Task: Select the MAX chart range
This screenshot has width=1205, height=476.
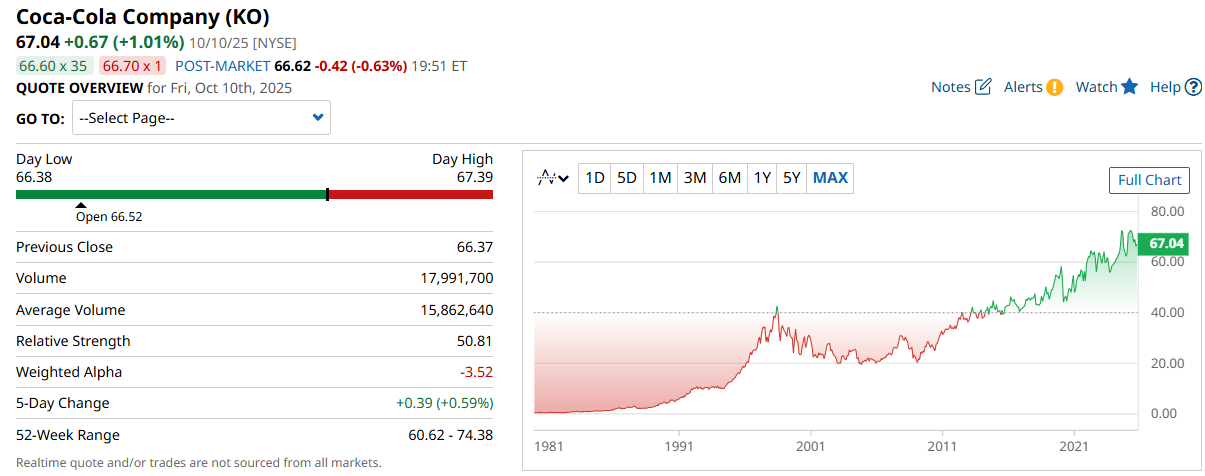Action: pos(830,178)
